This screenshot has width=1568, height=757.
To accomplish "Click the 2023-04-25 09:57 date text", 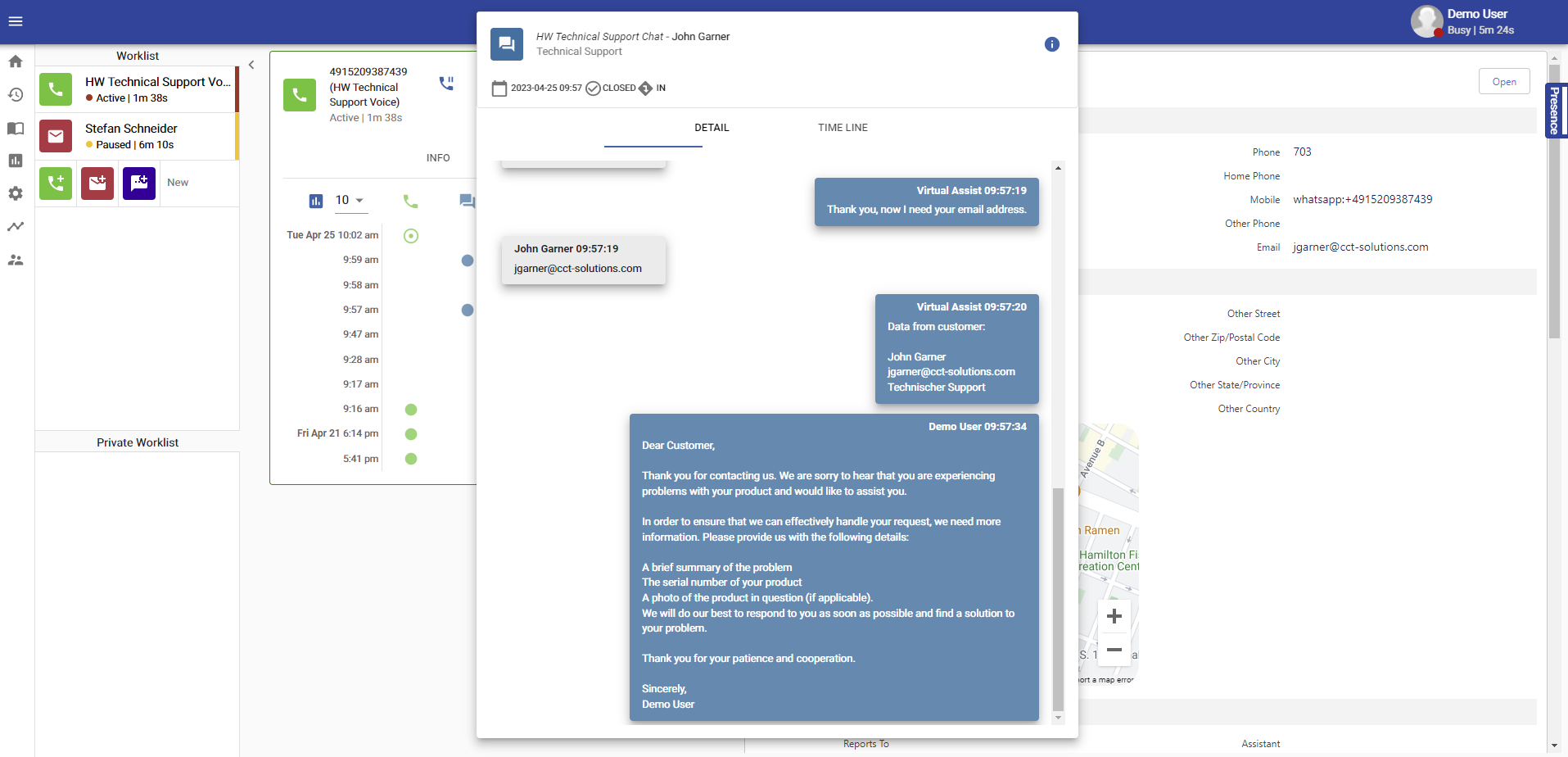I will point(546,88).
